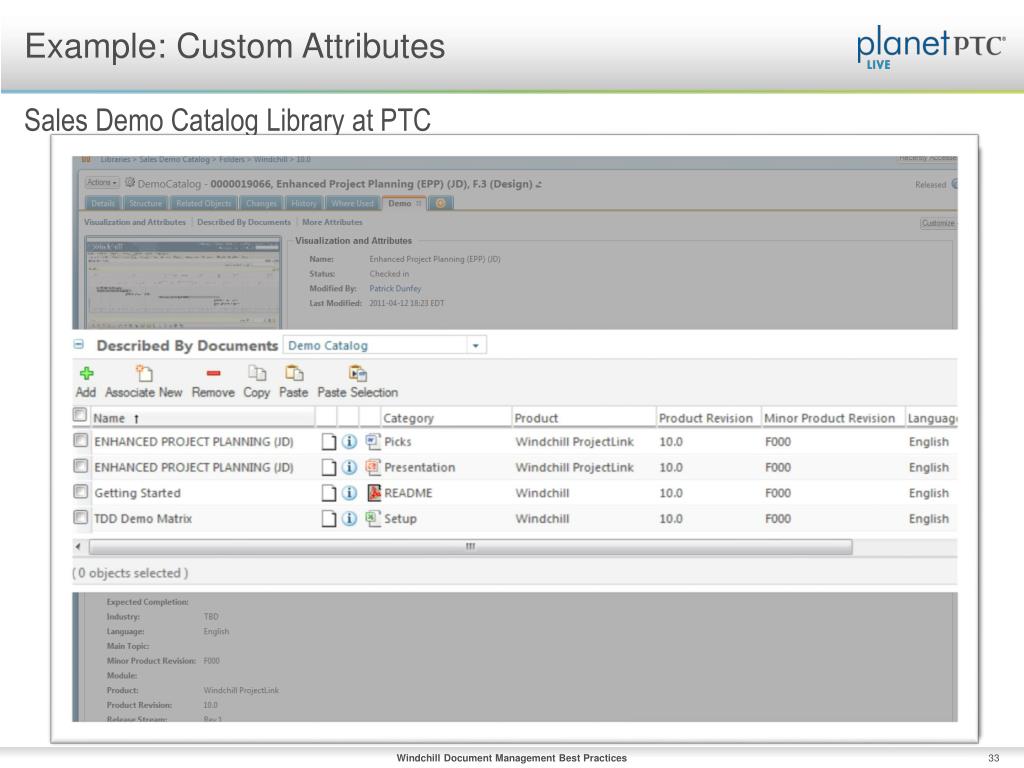Select the Demo tab
Image resolution: width=1024 pixels, height=768 pixels.
point(404,203)
